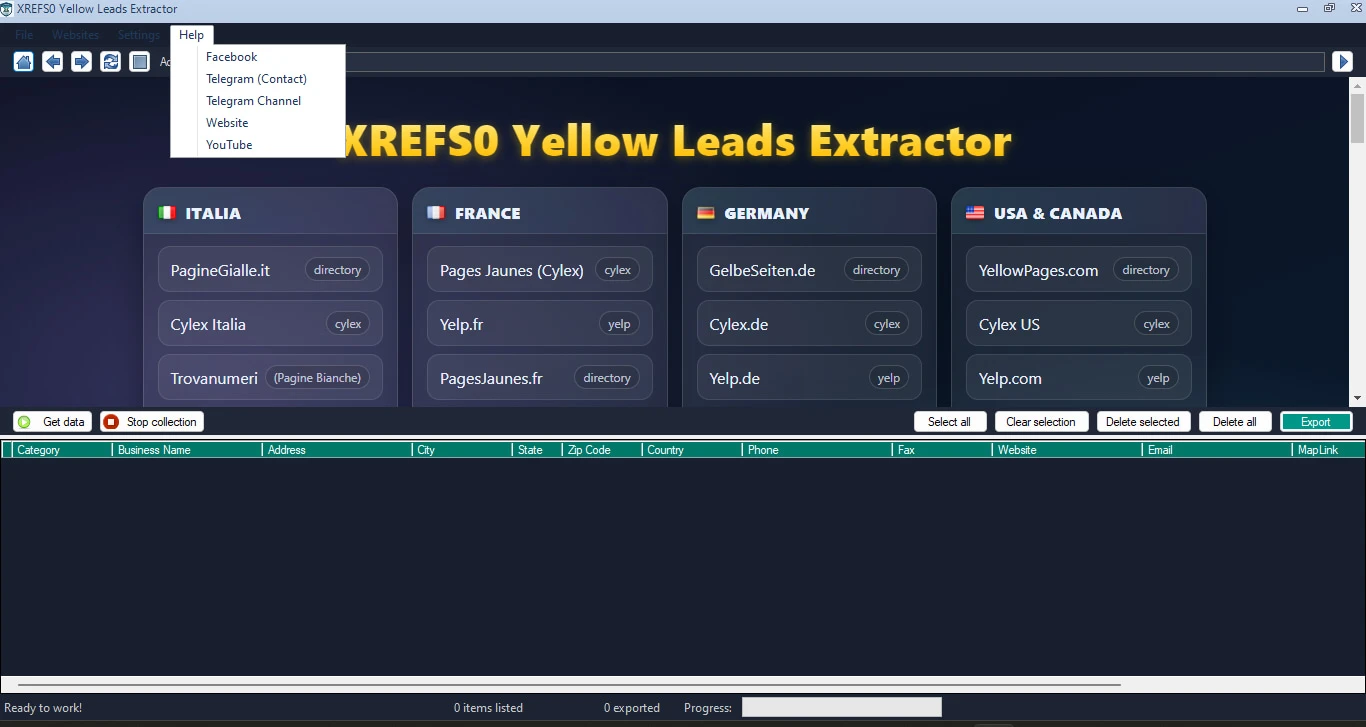Click the stop loading square icon

click(139, 62)
